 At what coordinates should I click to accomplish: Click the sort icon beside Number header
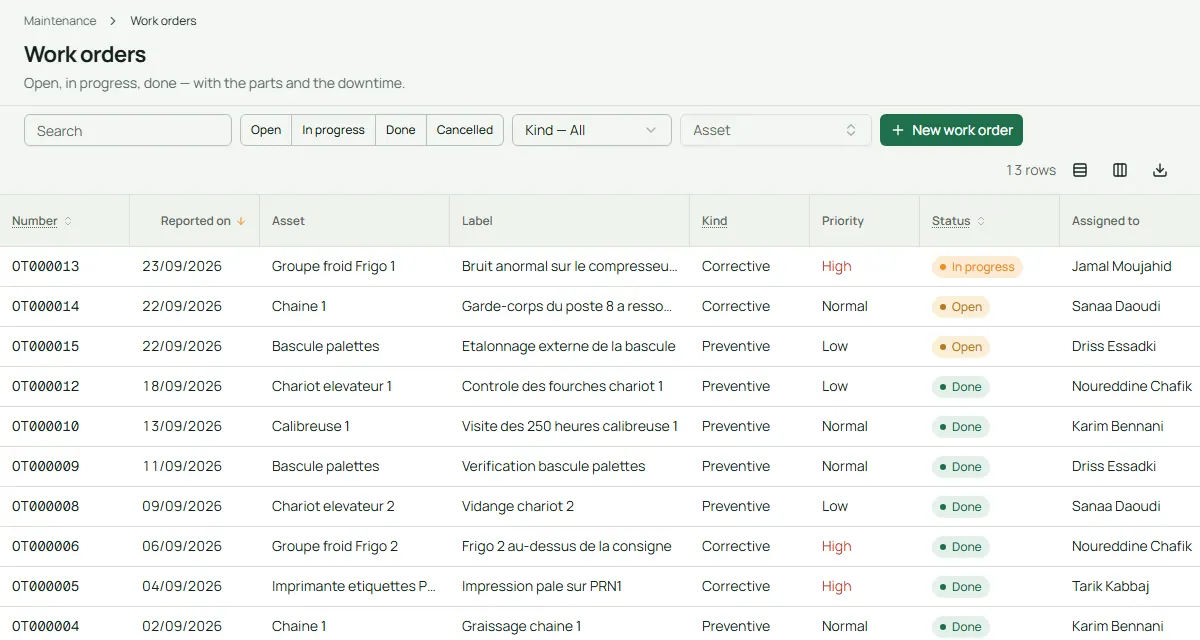click(x=68, y=221)
